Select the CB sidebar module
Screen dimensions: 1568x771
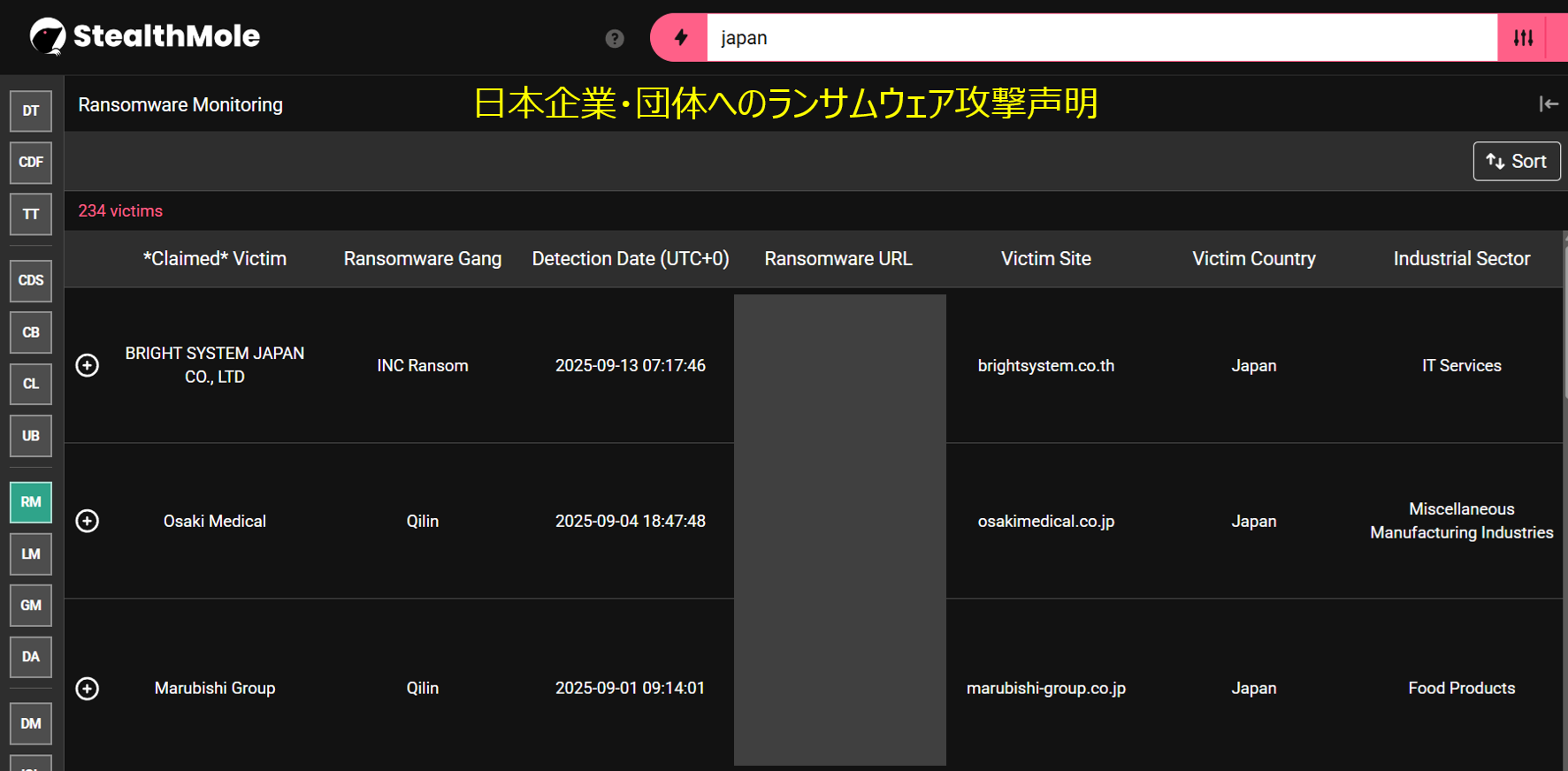[x=31, y=332]
